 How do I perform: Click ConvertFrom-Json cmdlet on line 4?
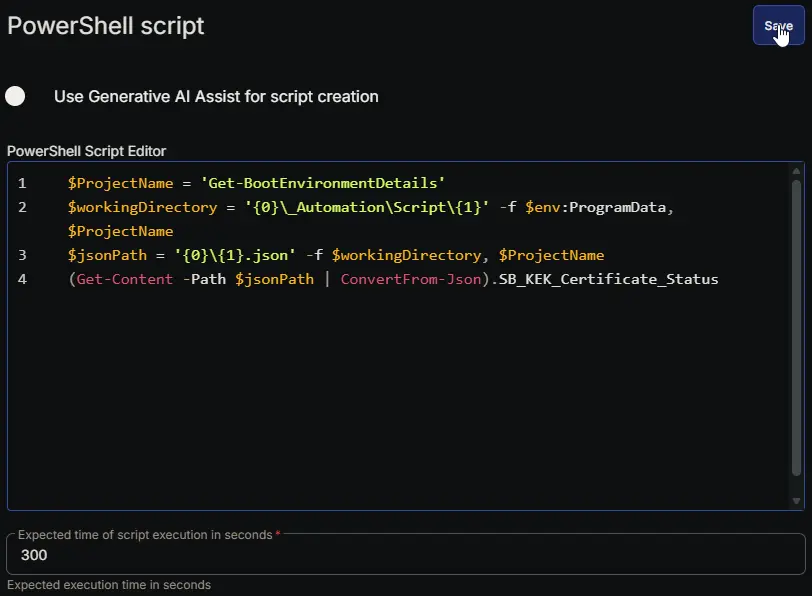(x=411, y=279)
